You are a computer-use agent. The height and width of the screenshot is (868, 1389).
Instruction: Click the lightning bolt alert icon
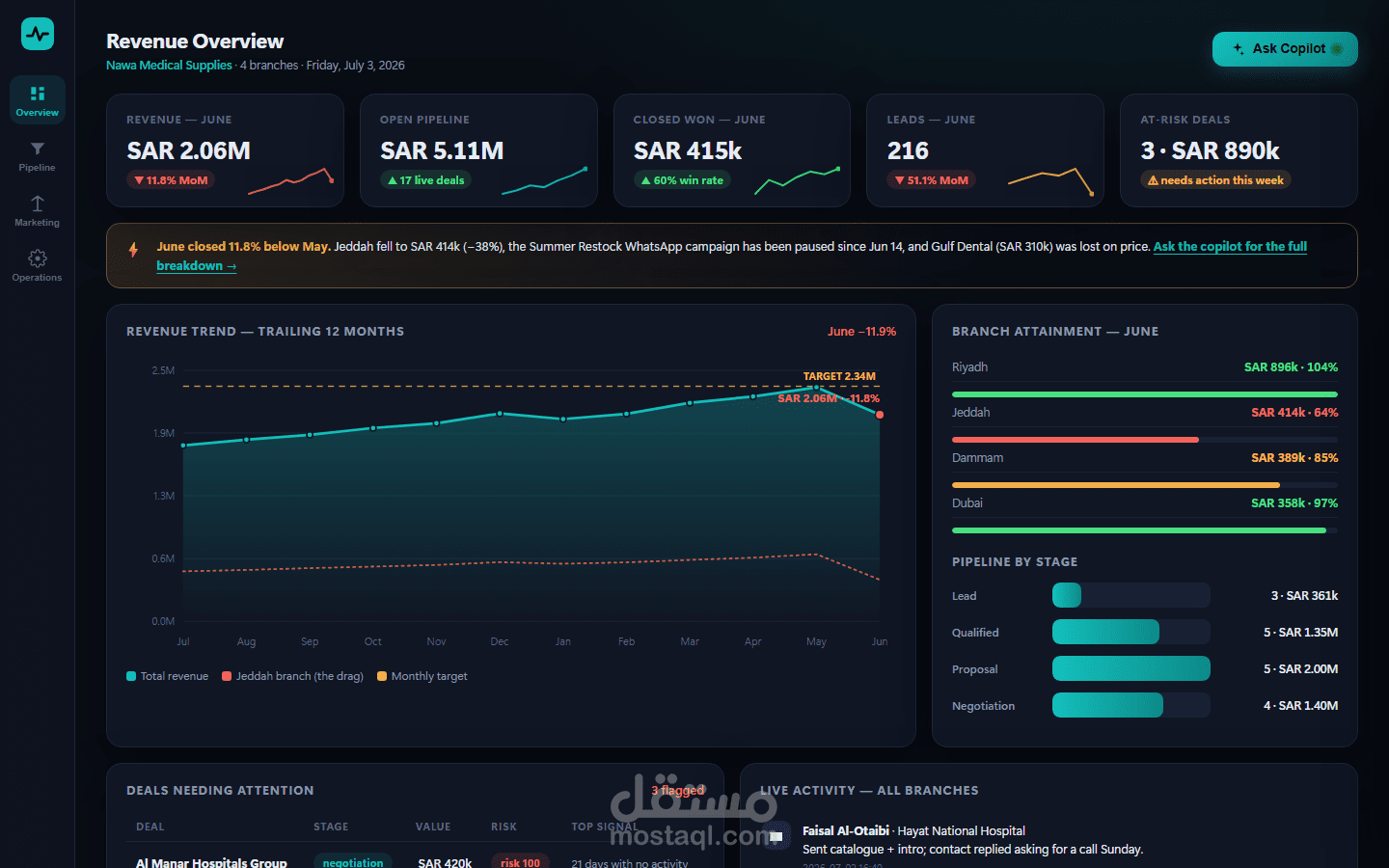click(x=133, y=250)
